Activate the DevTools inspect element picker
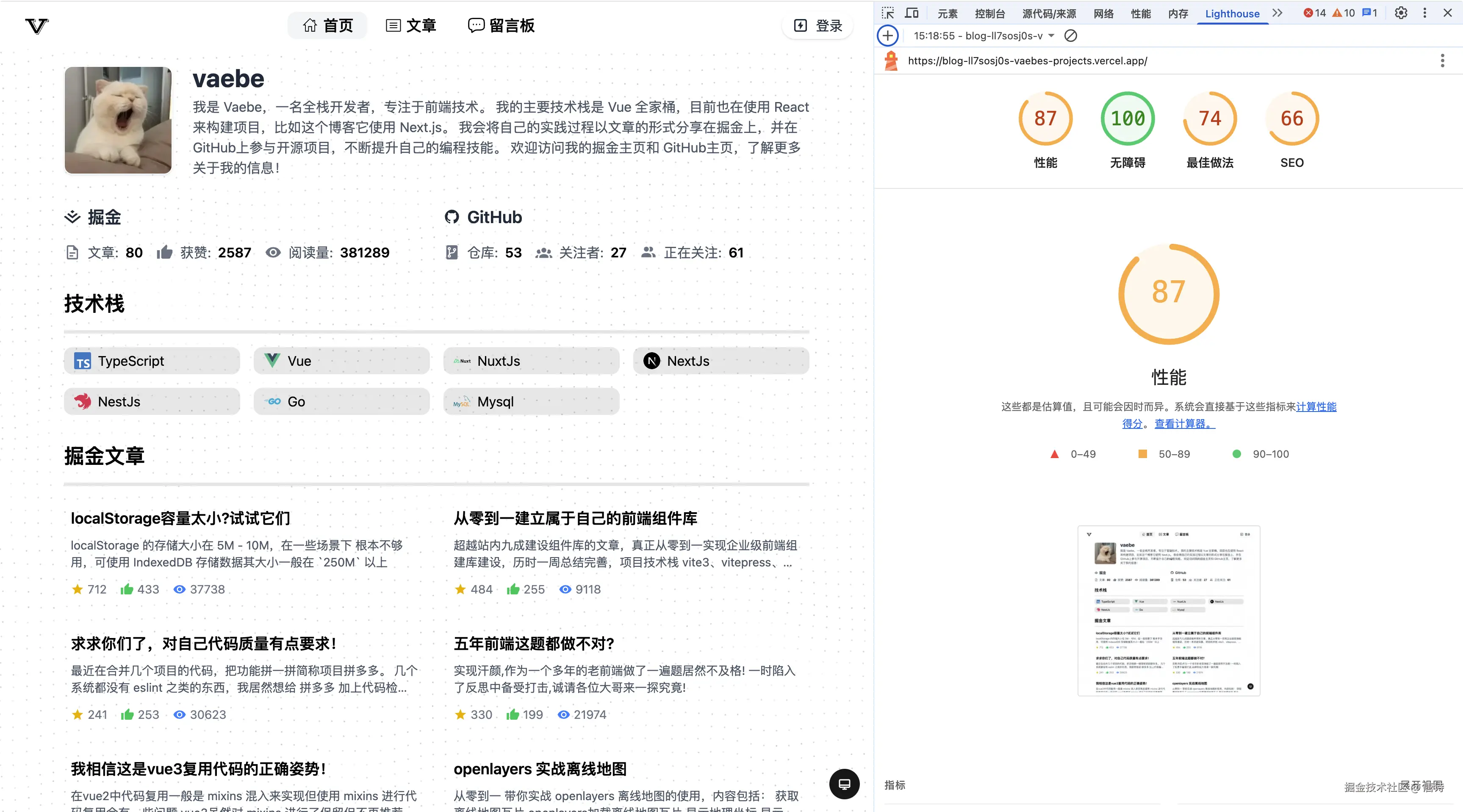Screen dimensions: 1463x812 888,13
